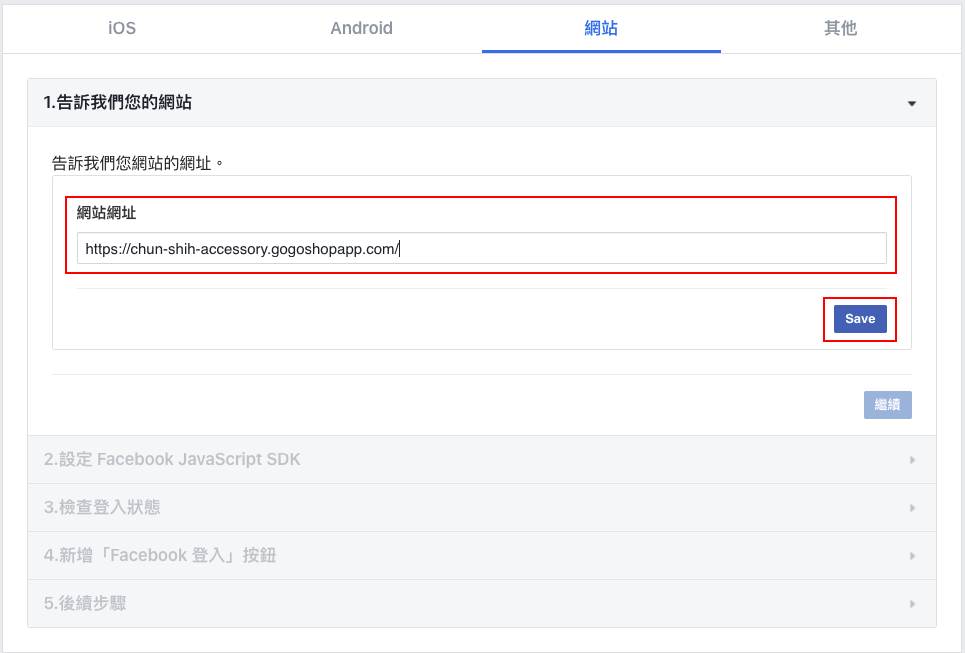Click the 繼續 continue button
Screen dimensions: 965x653
[887, 404]
